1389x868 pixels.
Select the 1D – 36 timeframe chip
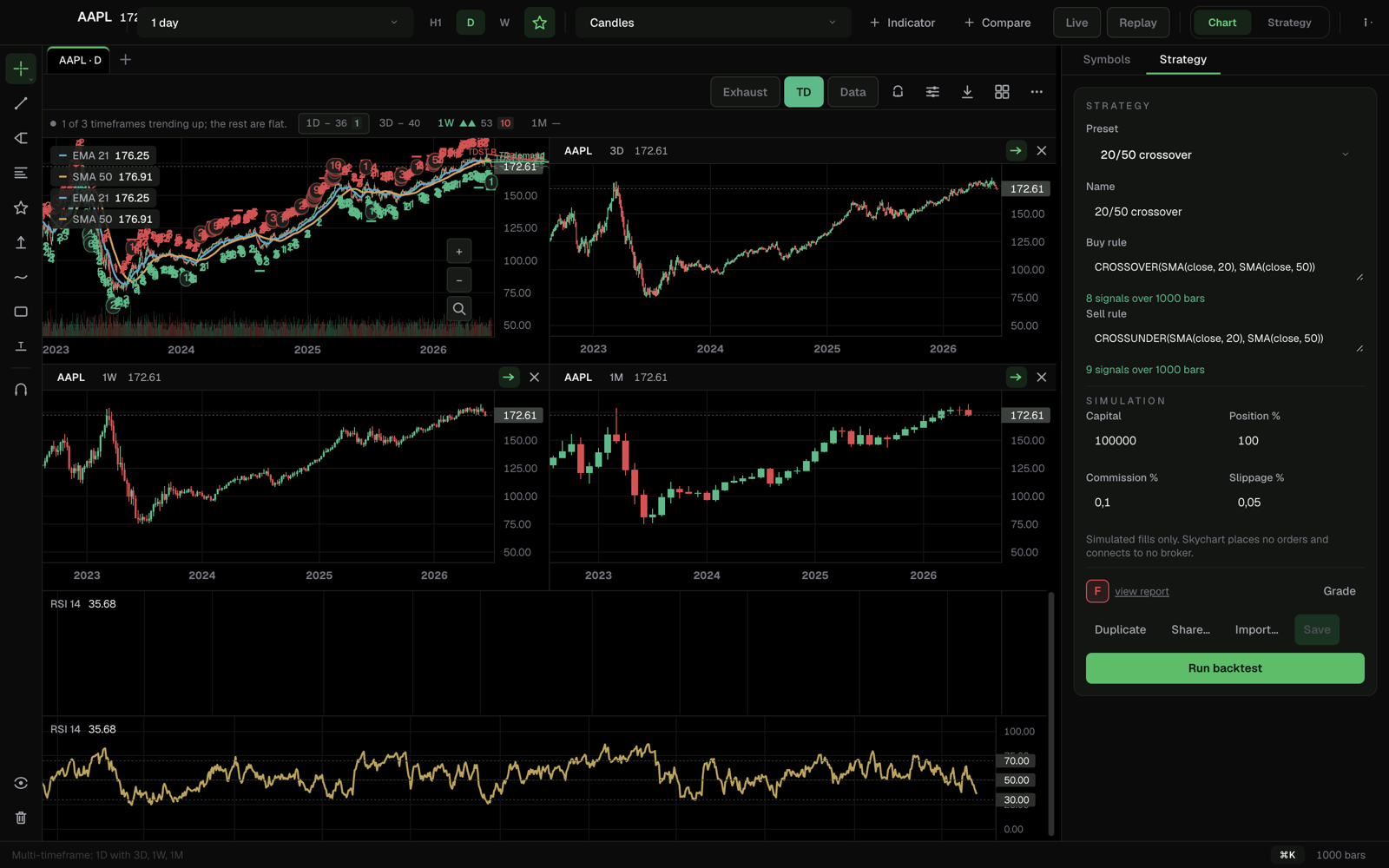coord(333,123)
